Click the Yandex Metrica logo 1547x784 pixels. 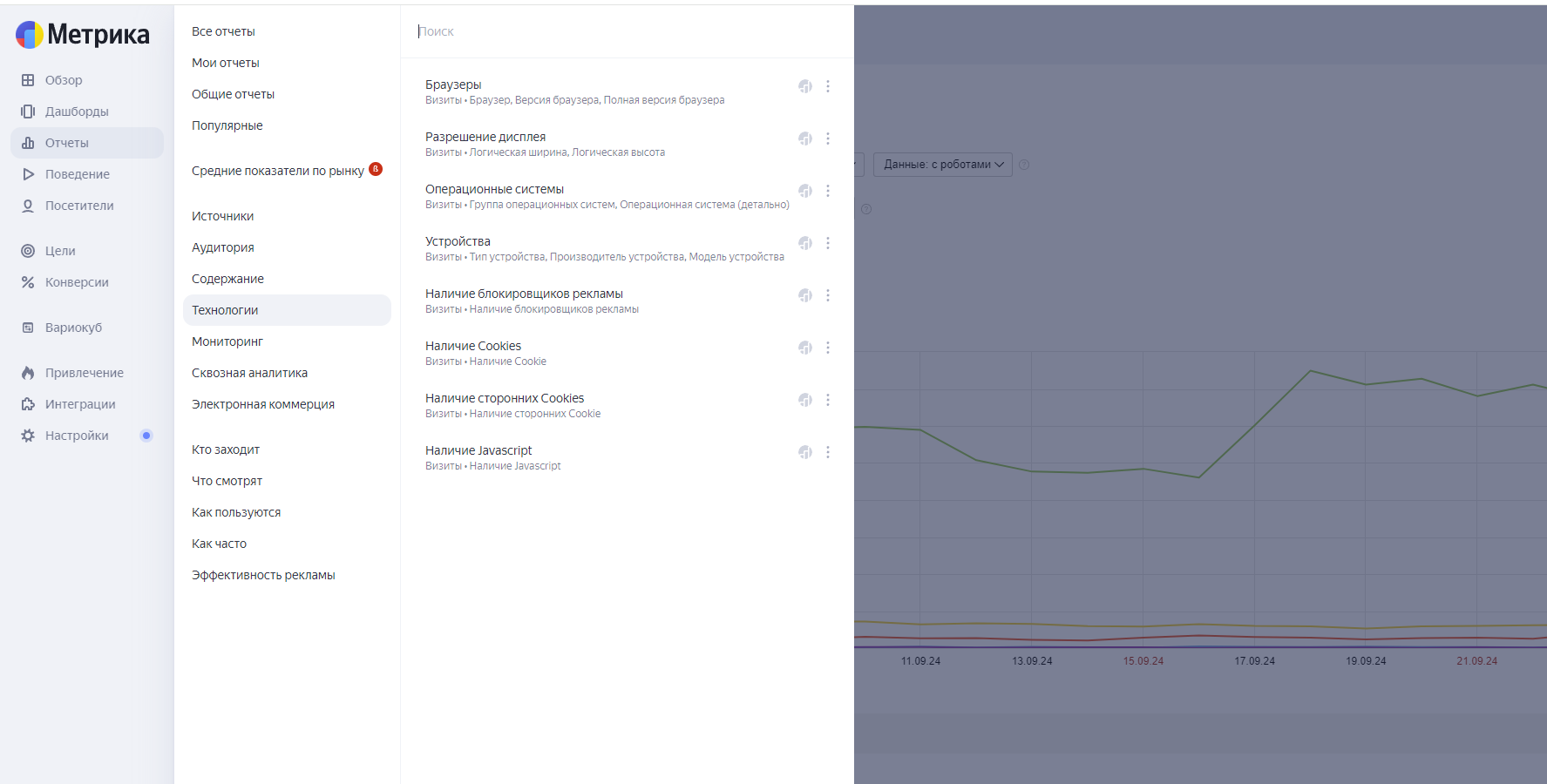(x=83, y=34)
